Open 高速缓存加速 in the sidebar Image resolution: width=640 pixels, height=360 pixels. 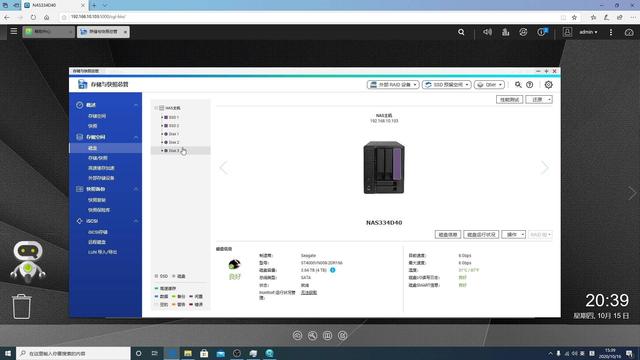click(x=101, y=168)
